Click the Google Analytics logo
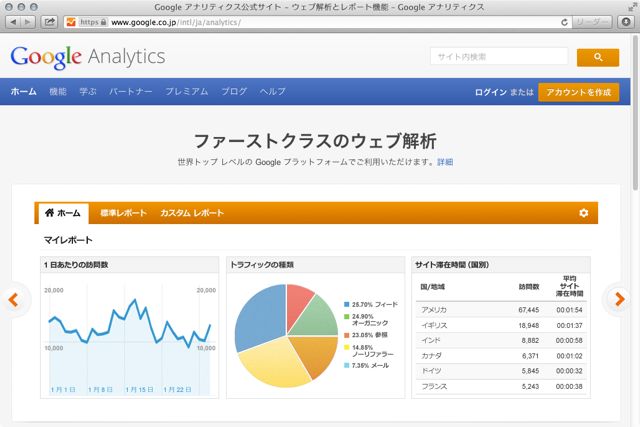Image resolution: width=640 pixels, height=427 pixels. (x=88, y=57)
